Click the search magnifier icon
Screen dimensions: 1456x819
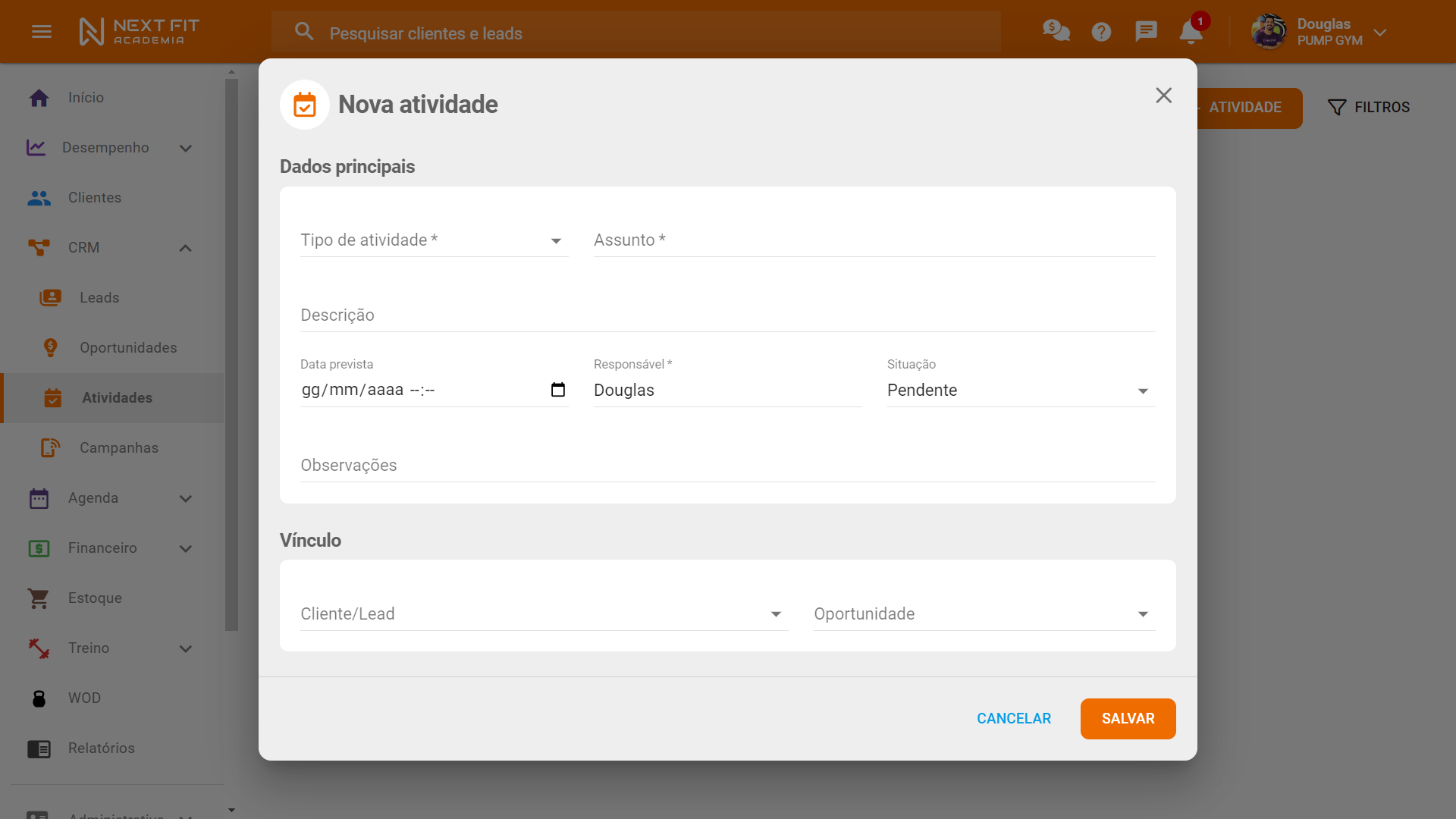[x=304, y=32]
